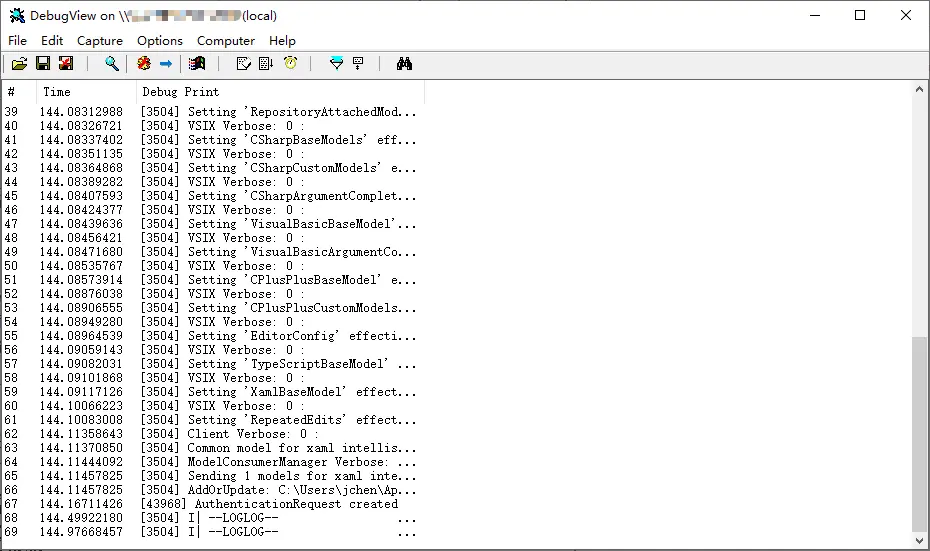The width and height of the screenshot is (930, 551).
Task: Select row 51 'CPlusPlusBaseModel' line
Action: (x=211, y=280)
